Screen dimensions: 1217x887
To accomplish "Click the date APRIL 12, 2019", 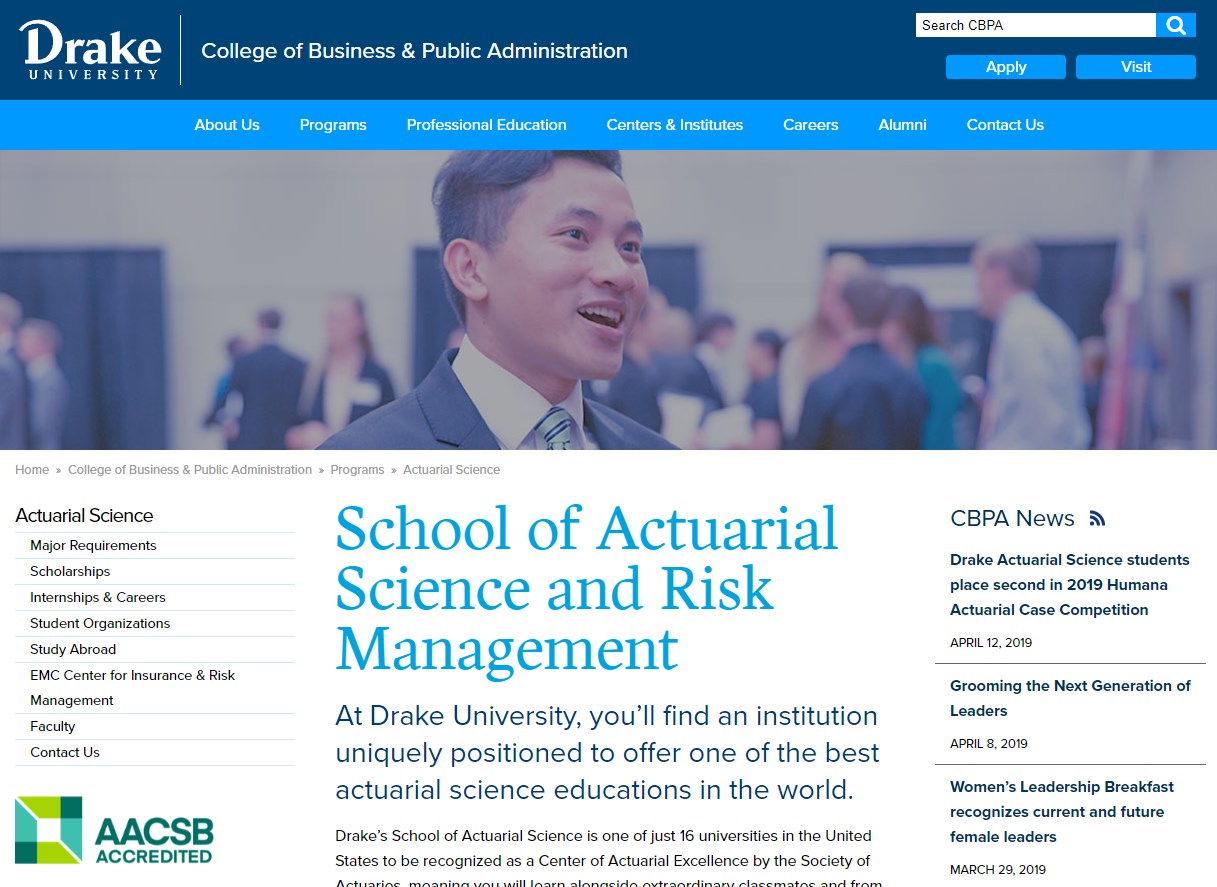I will (991, 643).
